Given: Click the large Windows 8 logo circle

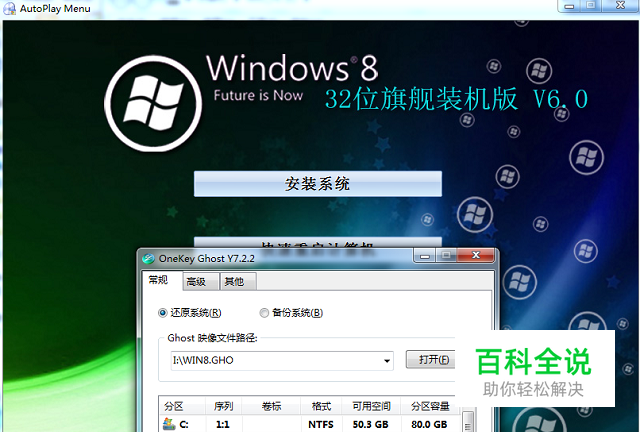Looking at the screenshot, I should coord(153,104).
